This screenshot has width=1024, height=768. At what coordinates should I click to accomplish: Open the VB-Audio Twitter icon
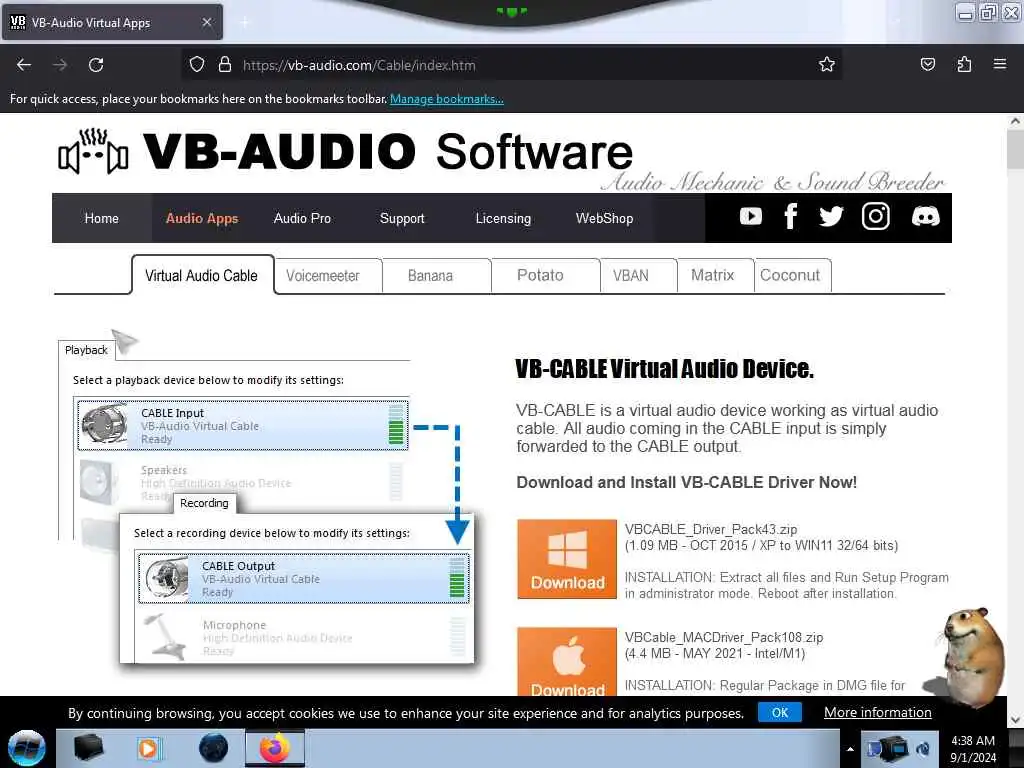tap(831, 216)
